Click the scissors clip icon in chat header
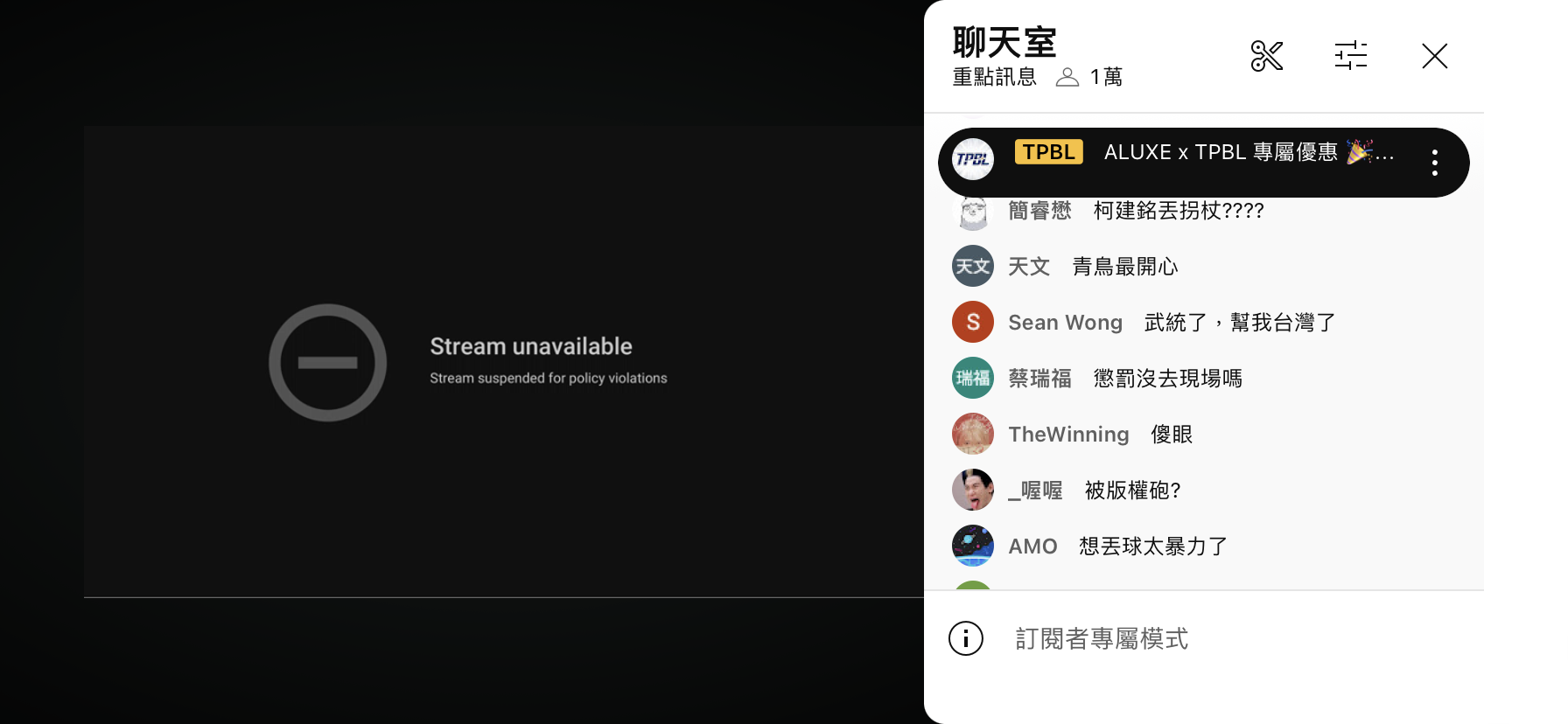Screen dimensions: 1568x724 1266,56
